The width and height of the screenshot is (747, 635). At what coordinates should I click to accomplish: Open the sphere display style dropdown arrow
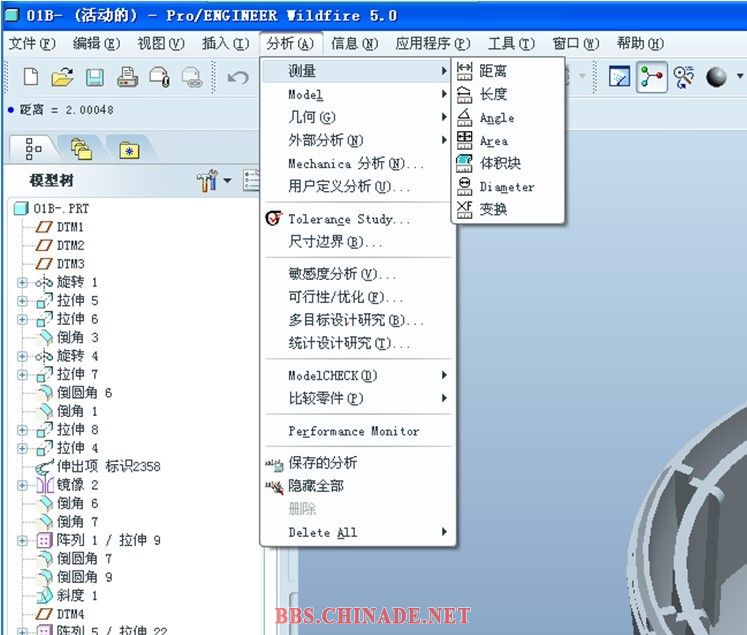click(739, 76)
